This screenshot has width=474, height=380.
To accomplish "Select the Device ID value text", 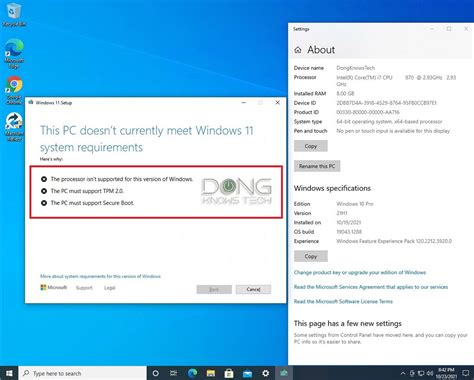I will 386,103.
